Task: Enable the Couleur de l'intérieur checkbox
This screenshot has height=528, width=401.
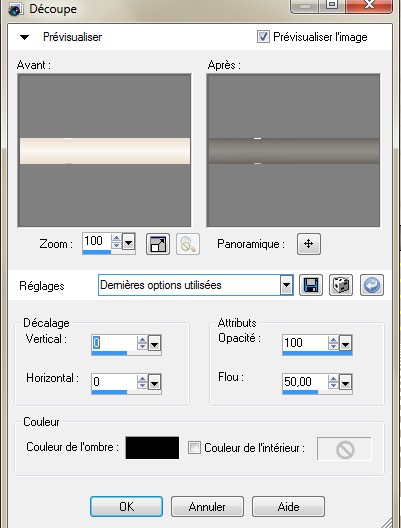Action: click(x=194, y=448)
